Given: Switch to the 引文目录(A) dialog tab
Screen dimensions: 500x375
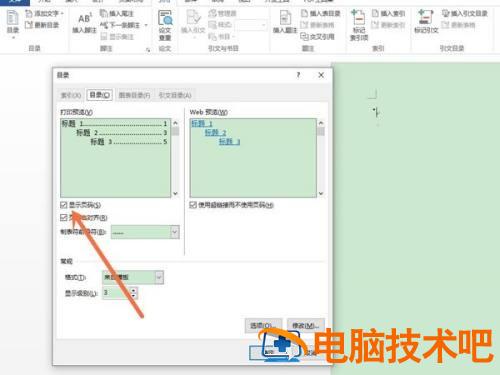Looking at the screenshot, I should 175,95.
